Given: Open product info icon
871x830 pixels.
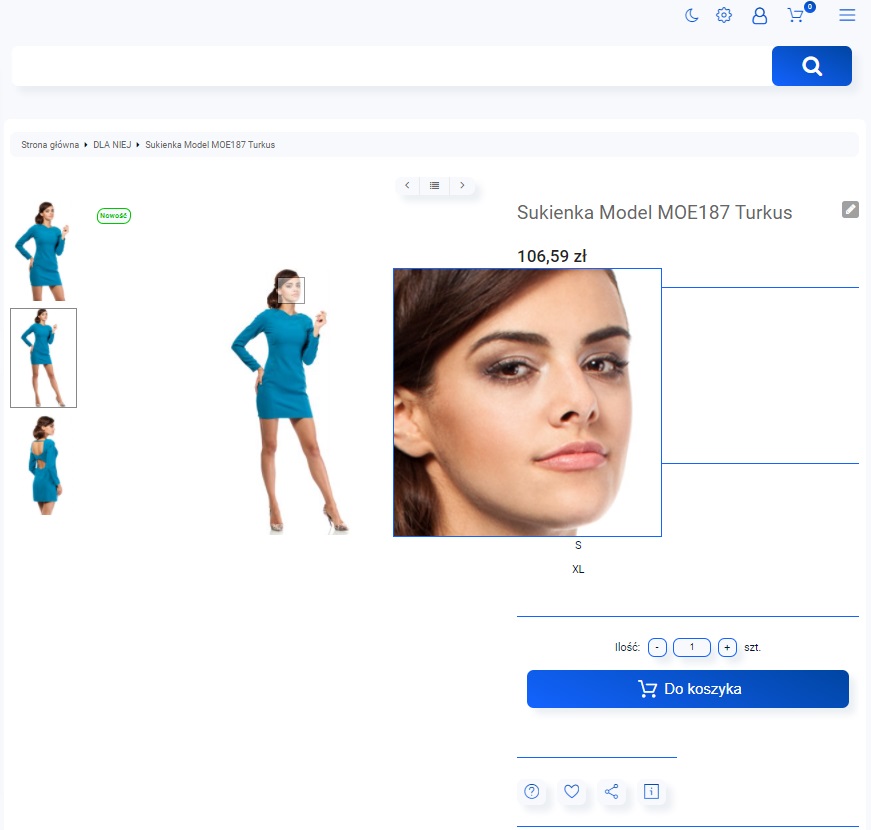Looking at the screenshot, I should [651, 791].
